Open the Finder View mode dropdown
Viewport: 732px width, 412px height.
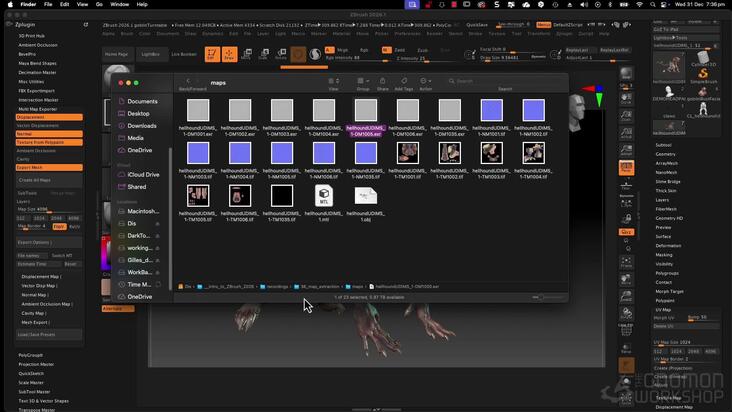coord(333,81)
